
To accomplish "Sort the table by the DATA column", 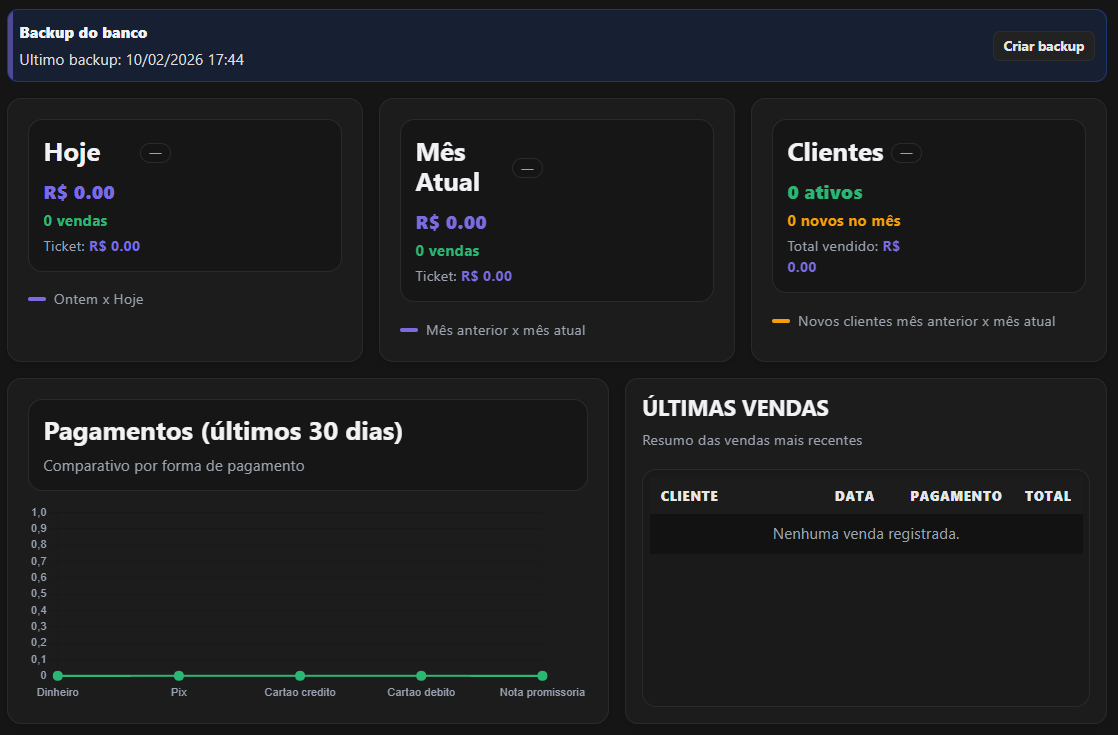I will (x=857, y=495).
